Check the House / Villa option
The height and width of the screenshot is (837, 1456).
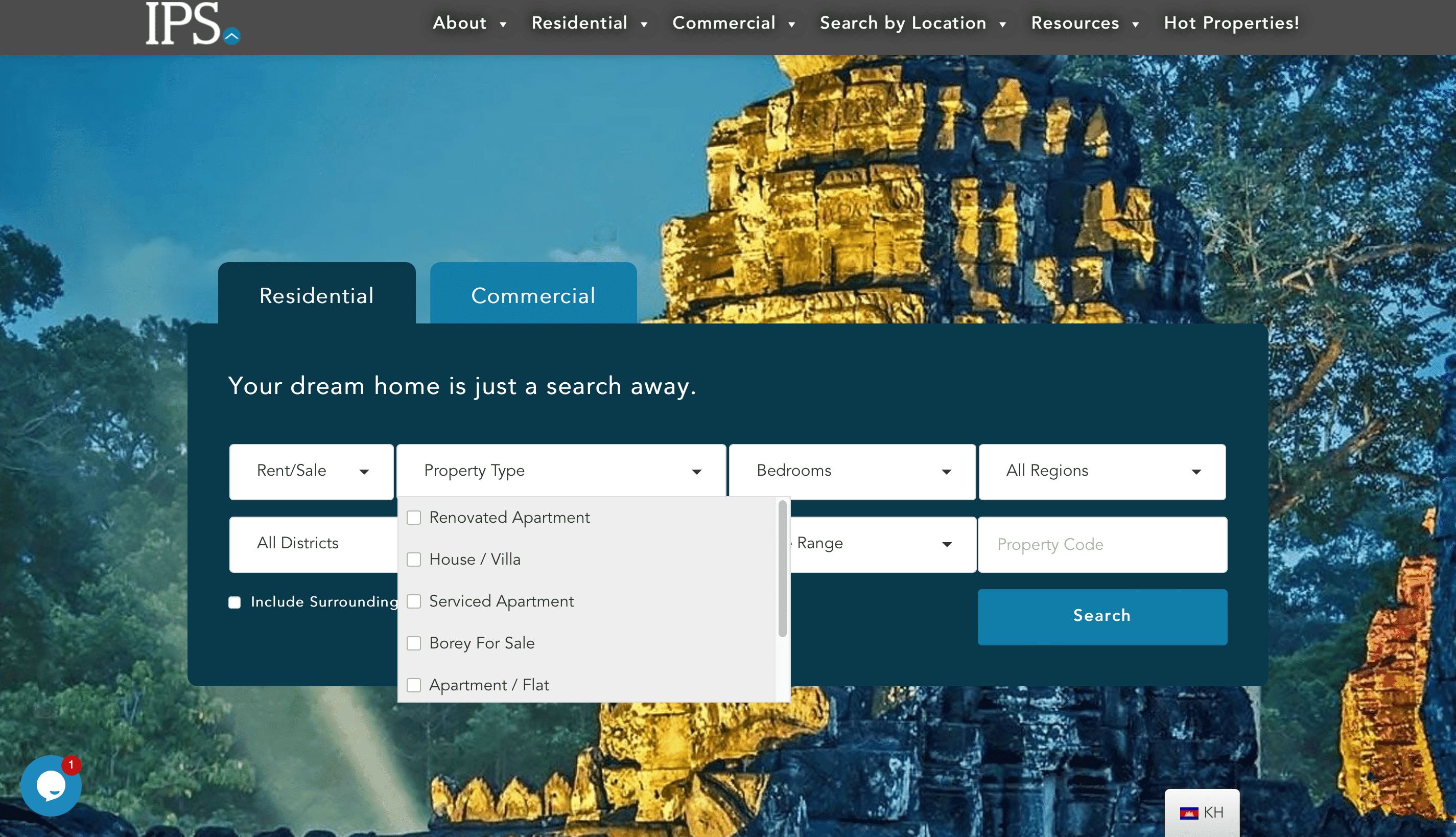414,560
